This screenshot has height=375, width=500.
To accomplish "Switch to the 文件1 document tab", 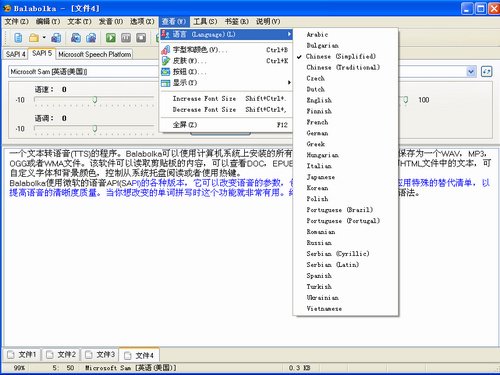I will [x=22, y=355].
